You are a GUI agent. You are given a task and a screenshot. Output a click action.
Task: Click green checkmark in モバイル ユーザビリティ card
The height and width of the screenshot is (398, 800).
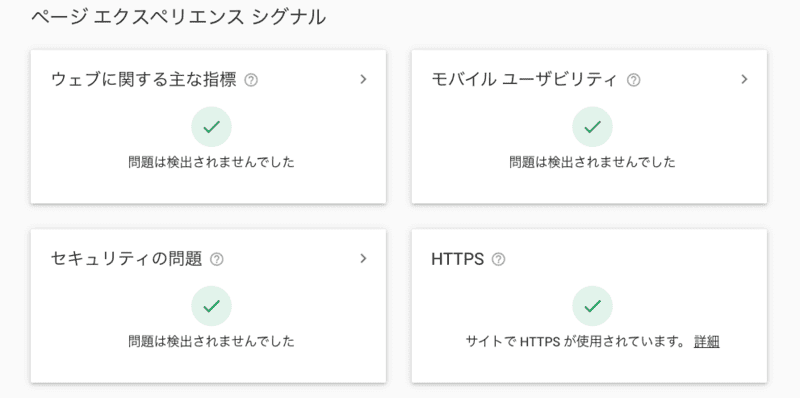[x=592, y=127]
